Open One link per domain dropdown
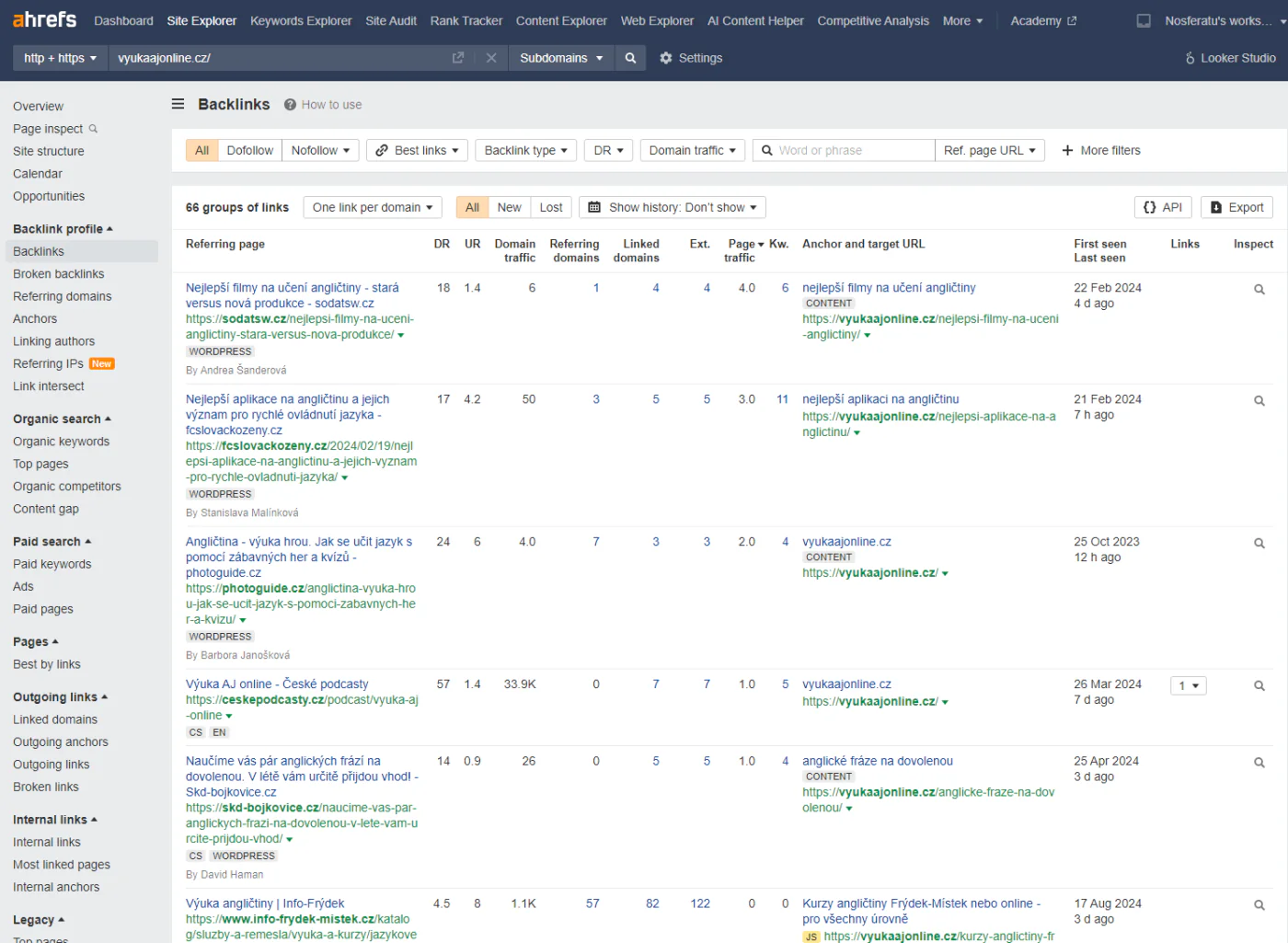Viewport: 1288px width, 943px height. 373,207
